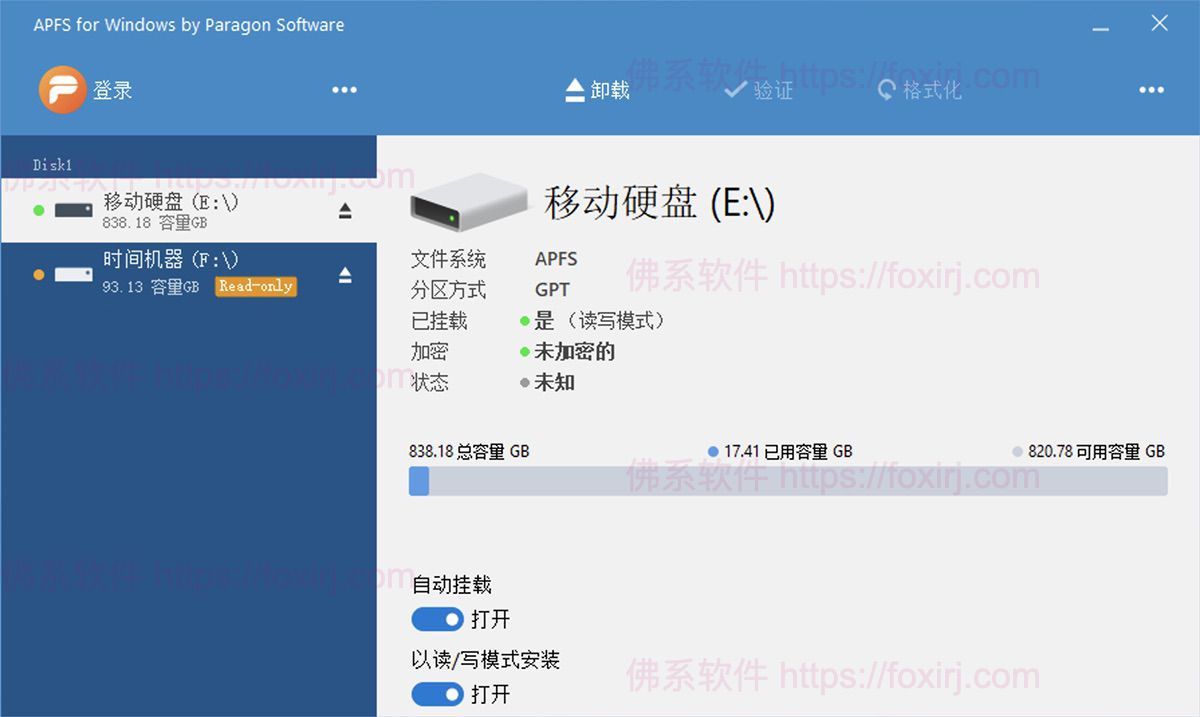Minimize the APFS for Windows window
The height and width of the screenshot is (717, 1200).
point(1101,26)
